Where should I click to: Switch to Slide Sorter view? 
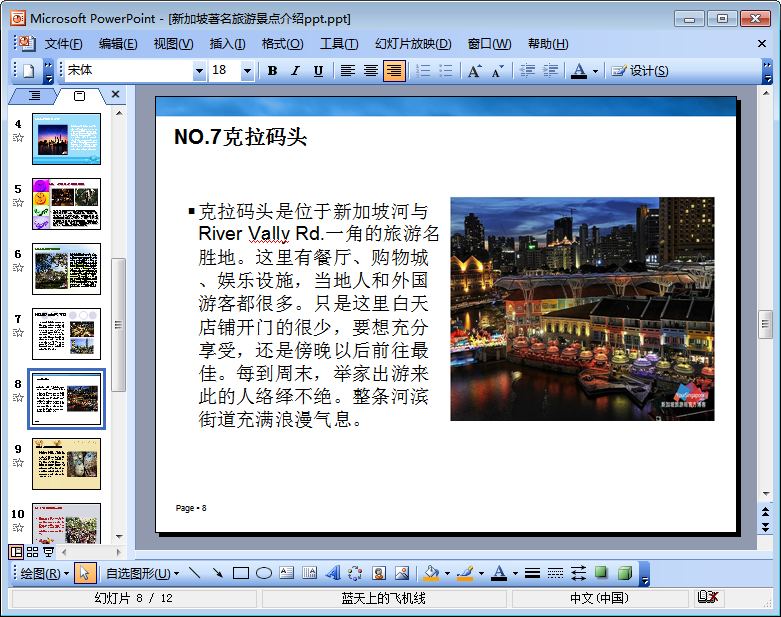pos(32,552)
